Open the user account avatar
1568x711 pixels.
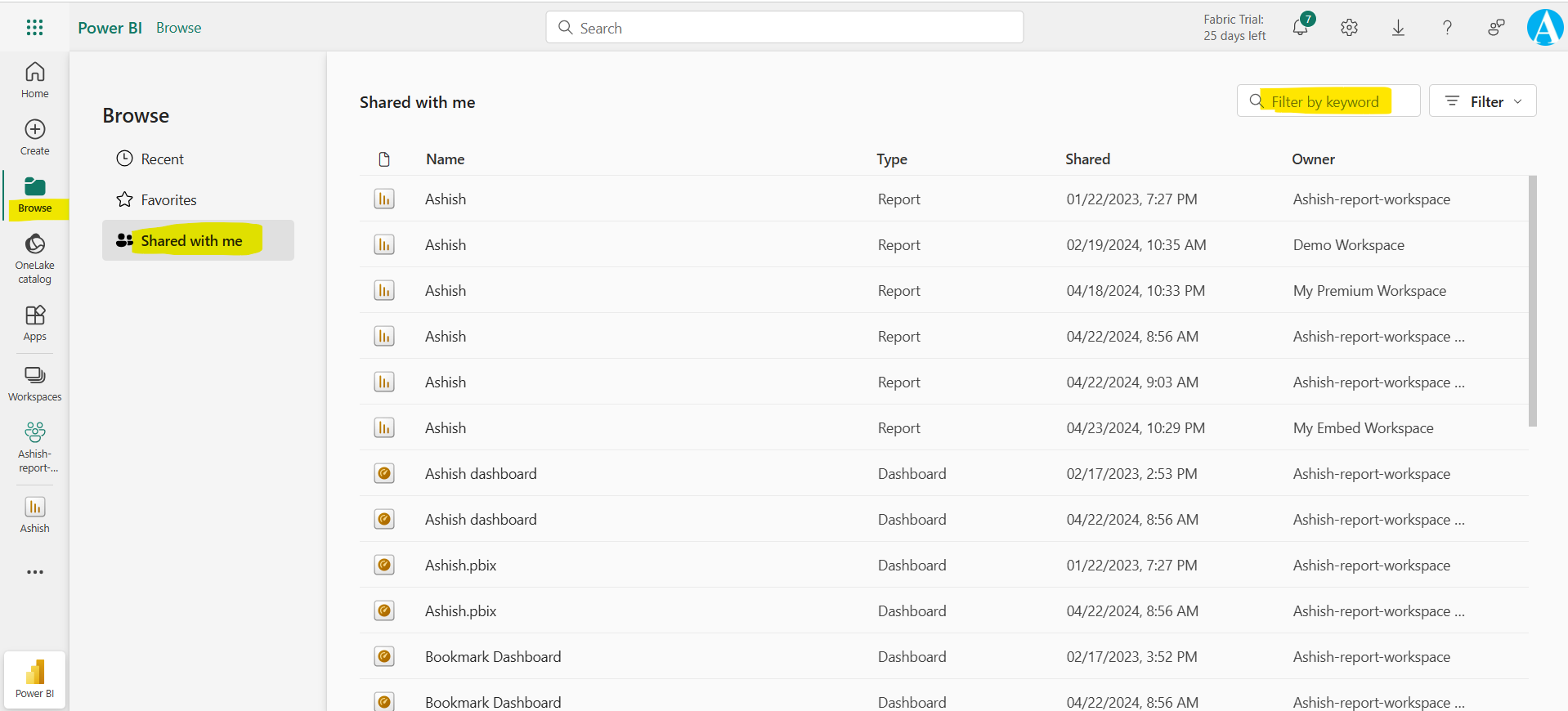pos(1545,28)
